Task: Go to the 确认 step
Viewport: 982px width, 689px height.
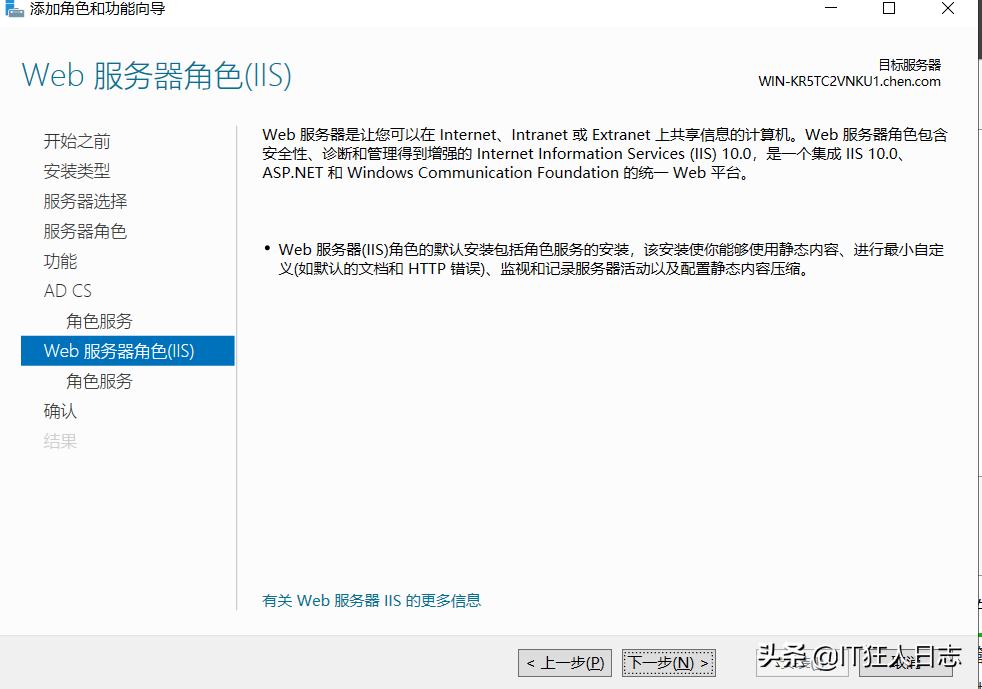Action: click(x=60, y=412)
